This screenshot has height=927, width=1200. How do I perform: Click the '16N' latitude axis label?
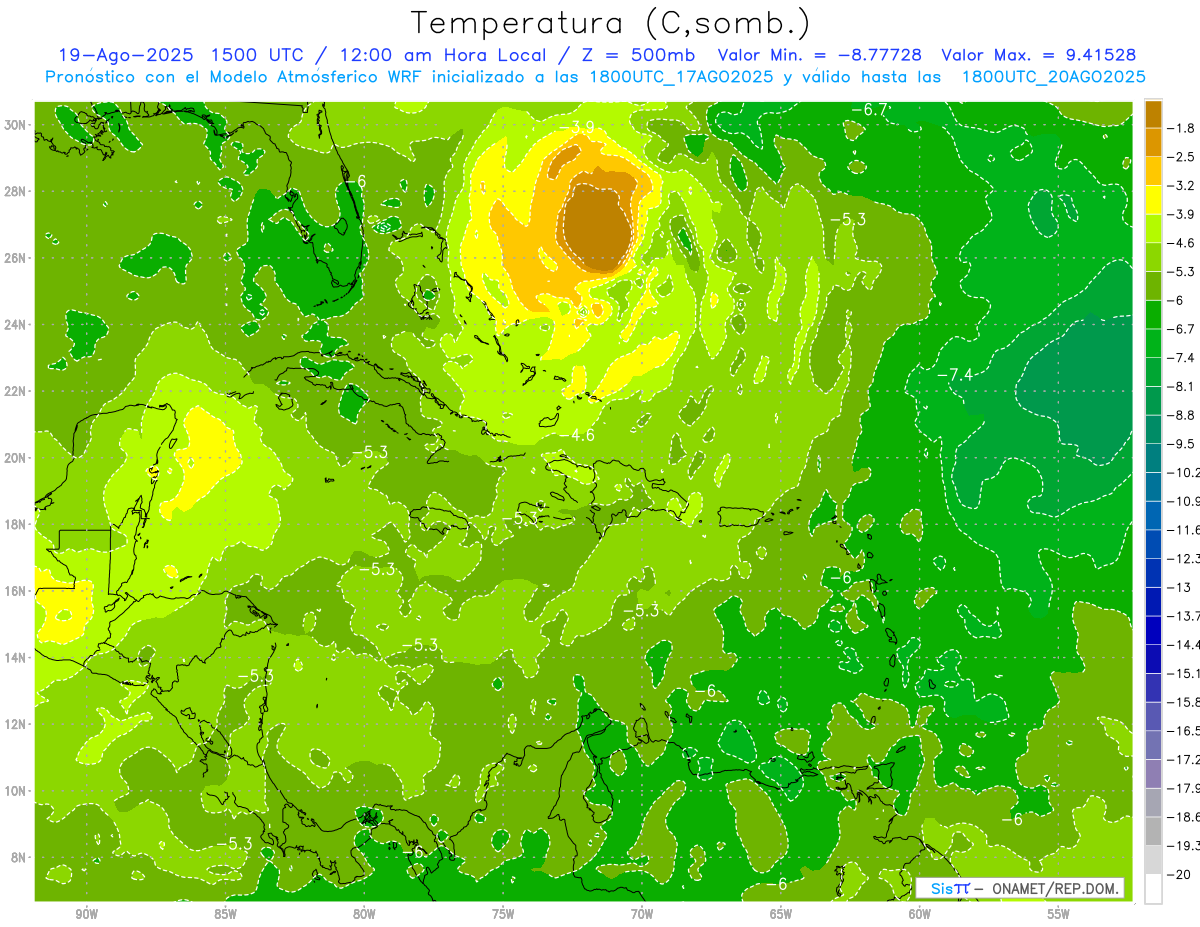[14, 591]
